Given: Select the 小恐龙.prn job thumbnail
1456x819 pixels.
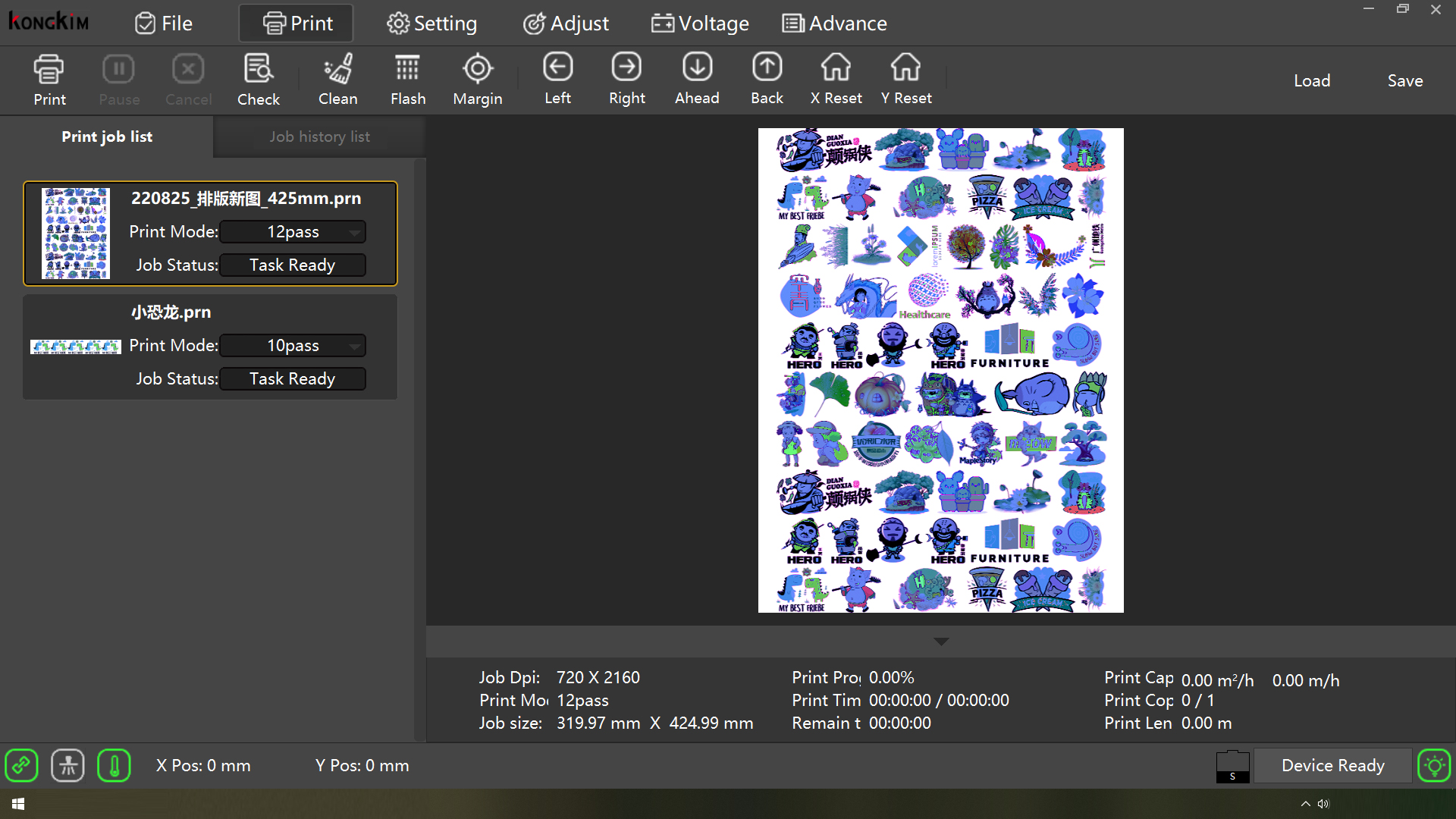Looking at the screenshot, I should (75, 347).
